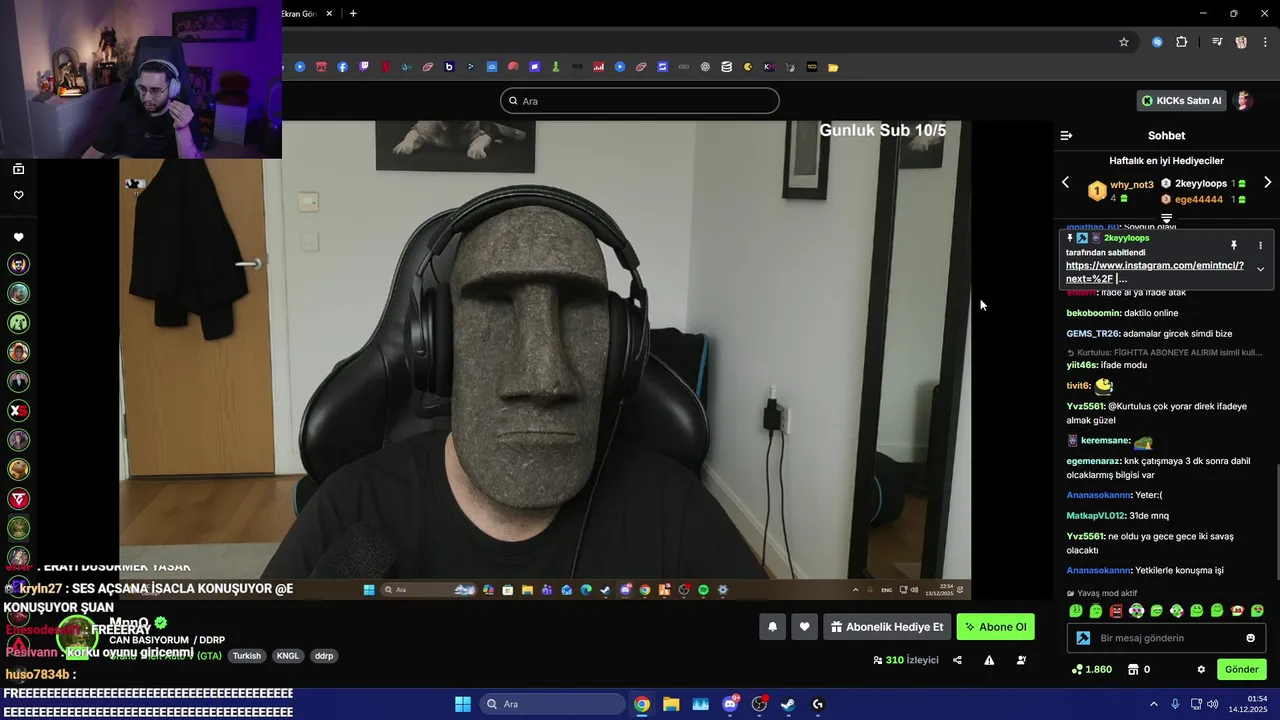Click the Turkish tag
The height and width of the screenshot is (720, 1280).
pos(247,656)
